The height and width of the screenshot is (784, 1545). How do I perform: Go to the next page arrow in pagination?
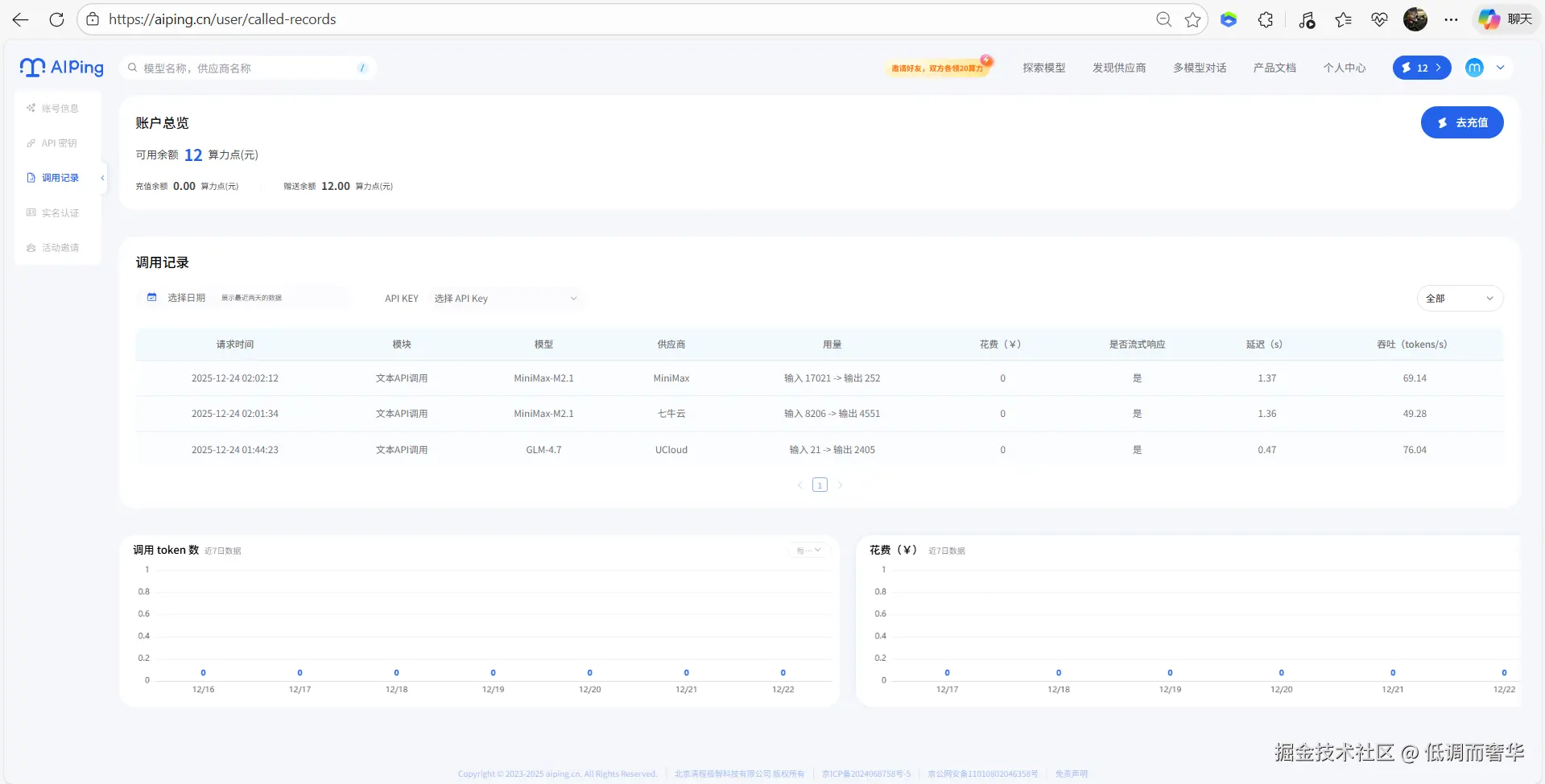pyautogui.click(x=840, y=485)
